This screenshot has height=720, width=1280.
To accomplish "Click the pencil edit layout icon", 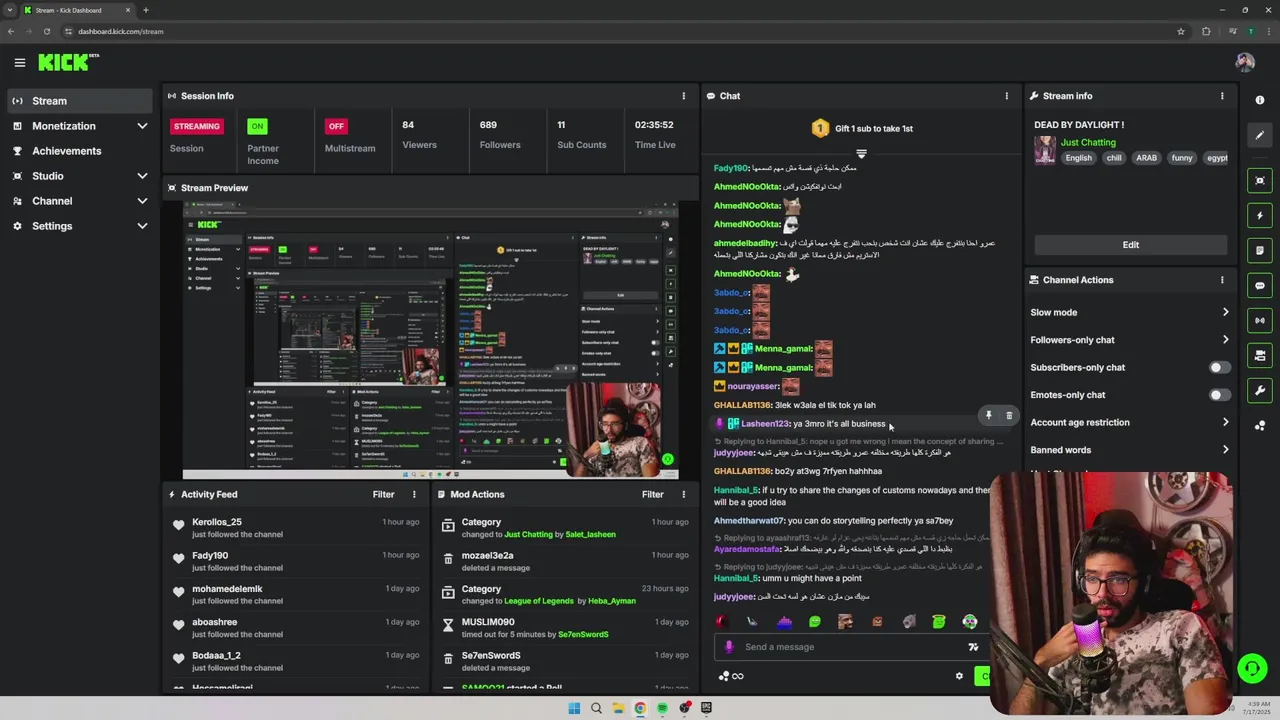I will pos(1260,135).
